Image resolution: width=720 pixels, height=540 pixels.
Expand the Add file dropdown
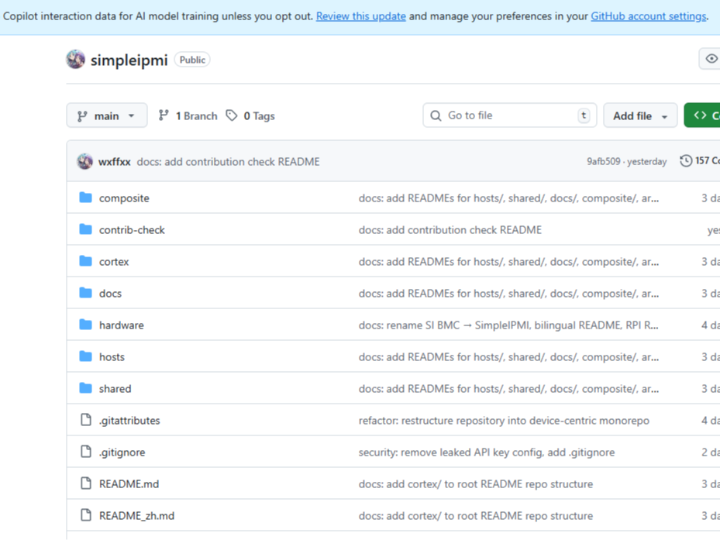click(640, 116)
